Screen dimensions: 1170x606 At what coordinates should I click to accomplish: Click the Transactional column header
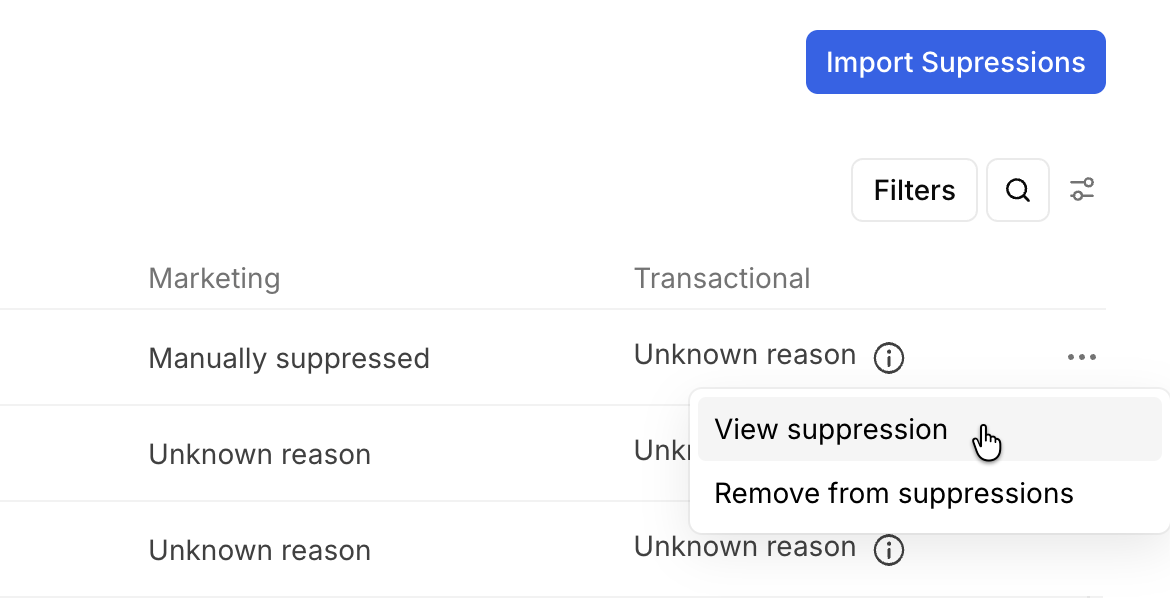coord(722,278)
